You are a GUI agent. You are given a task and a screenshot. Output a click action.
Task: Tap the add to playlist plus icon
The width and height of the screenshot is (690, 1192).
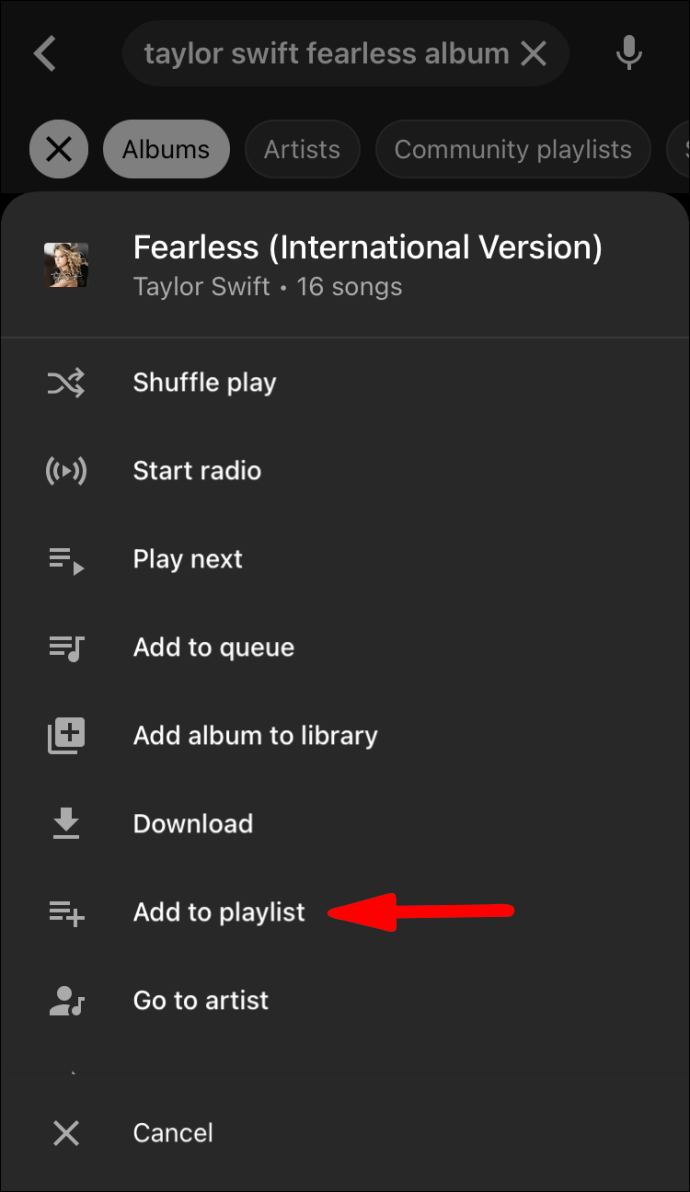[x=66, y=912]
